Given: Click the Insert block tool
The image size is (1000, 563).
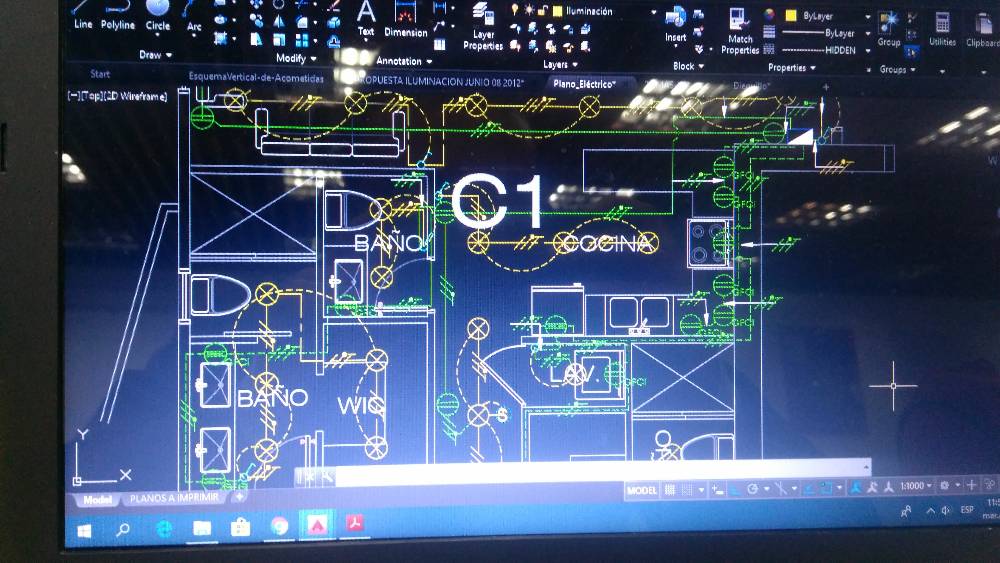Looking at the screenshot, I should pyautogui.click(x=675, y=26).
